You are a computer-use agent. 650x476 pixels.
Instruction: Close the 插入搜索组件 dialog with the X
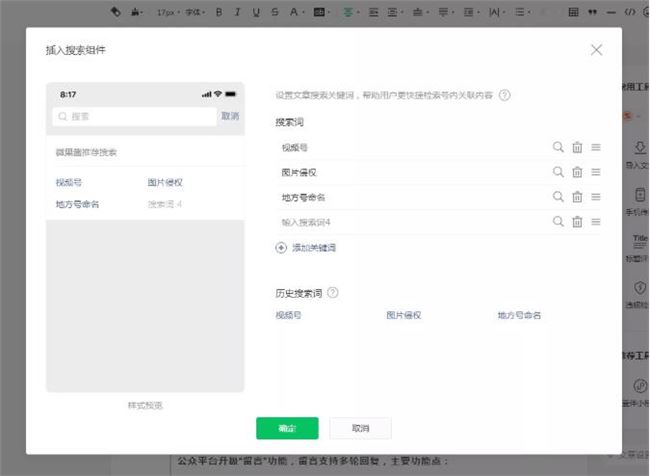596,50
